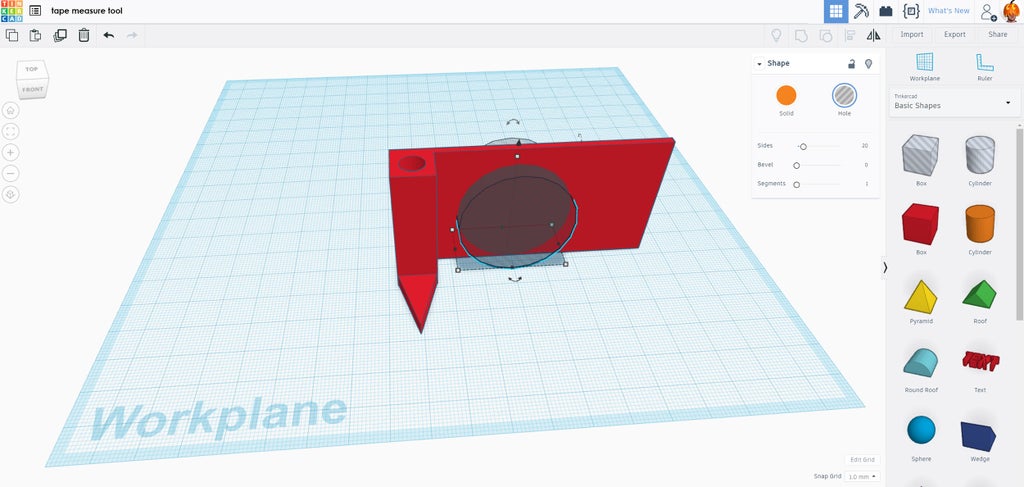The width and height of the screenshot is (1024, 487).
Task: Open What's New
Action: click(948, 11)
